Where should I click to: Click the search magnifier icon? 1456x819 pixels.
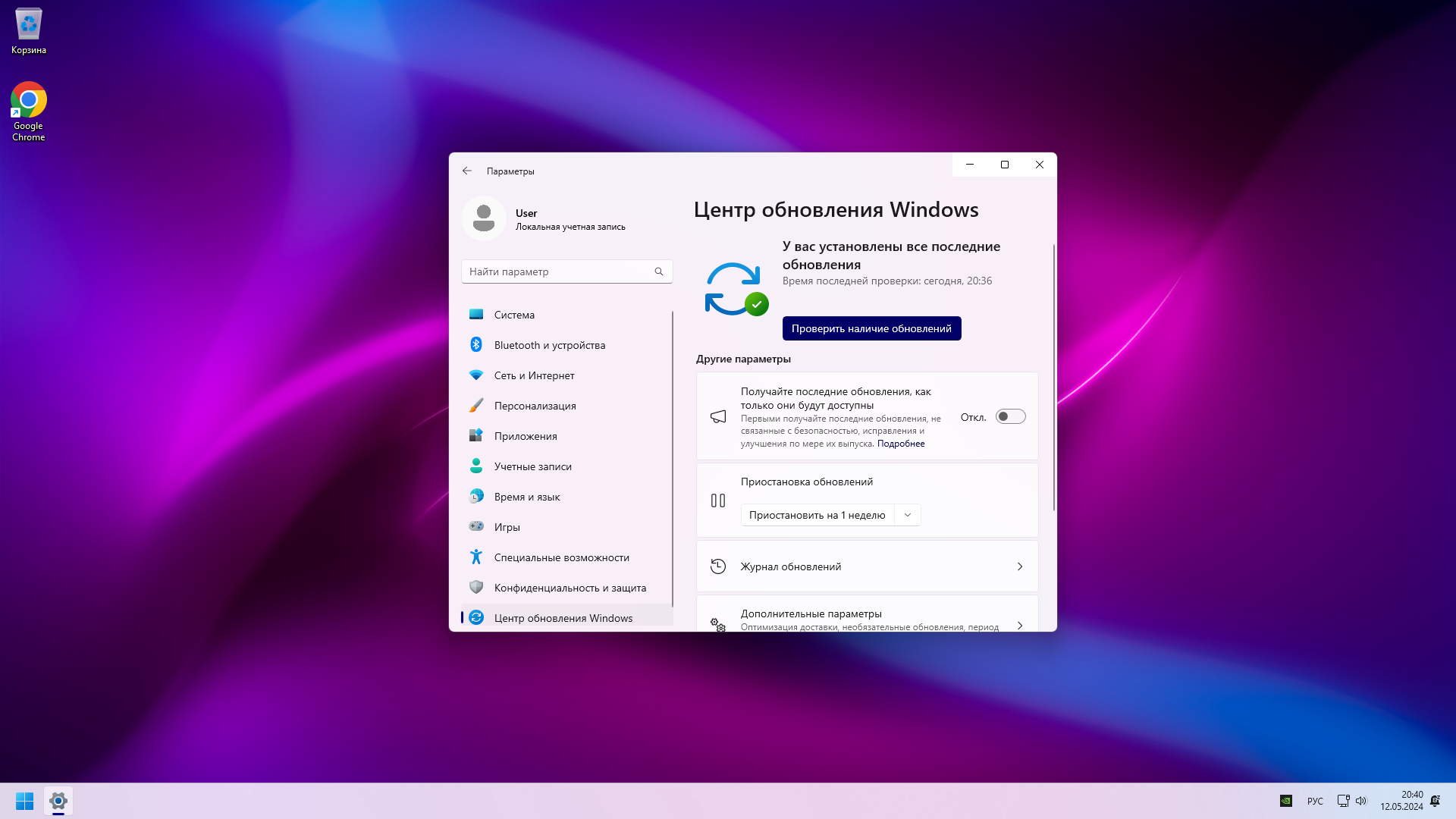tap(658, 271)
